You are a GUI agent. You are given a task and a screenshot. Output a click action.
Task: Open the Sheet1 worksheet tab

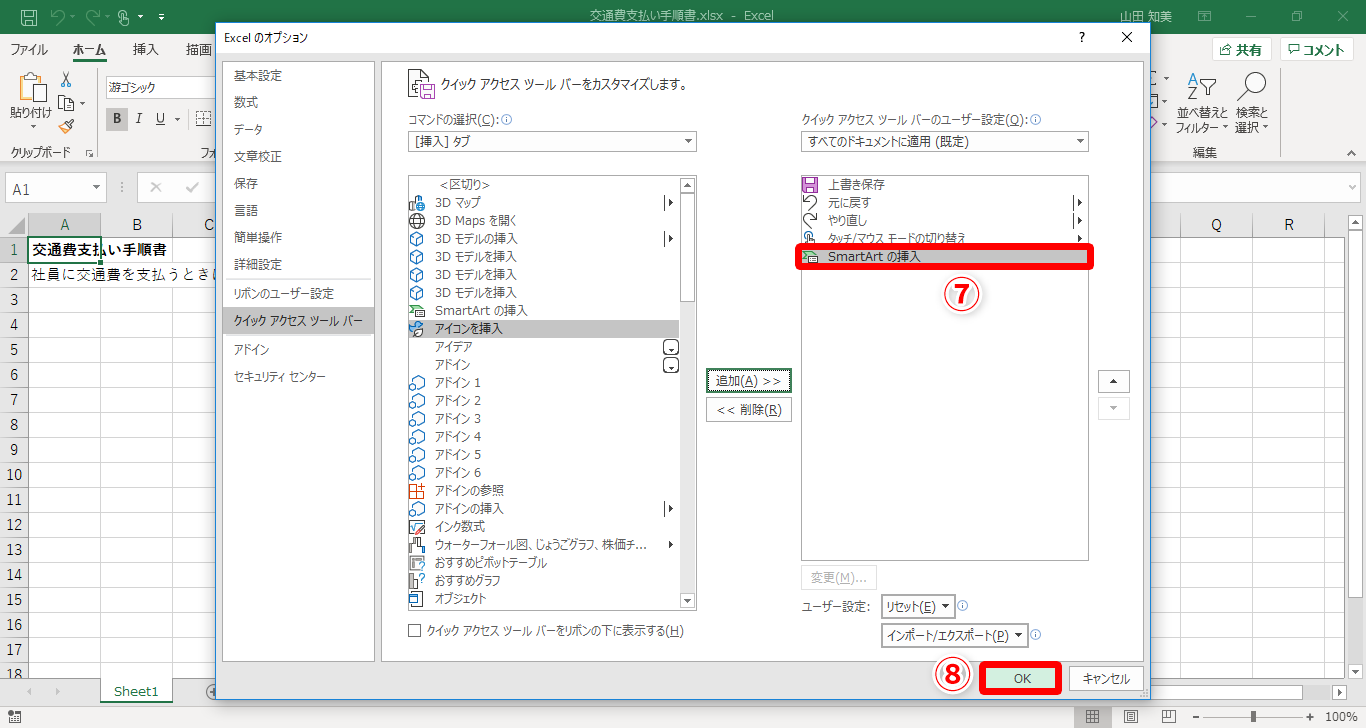click(136, 691)
